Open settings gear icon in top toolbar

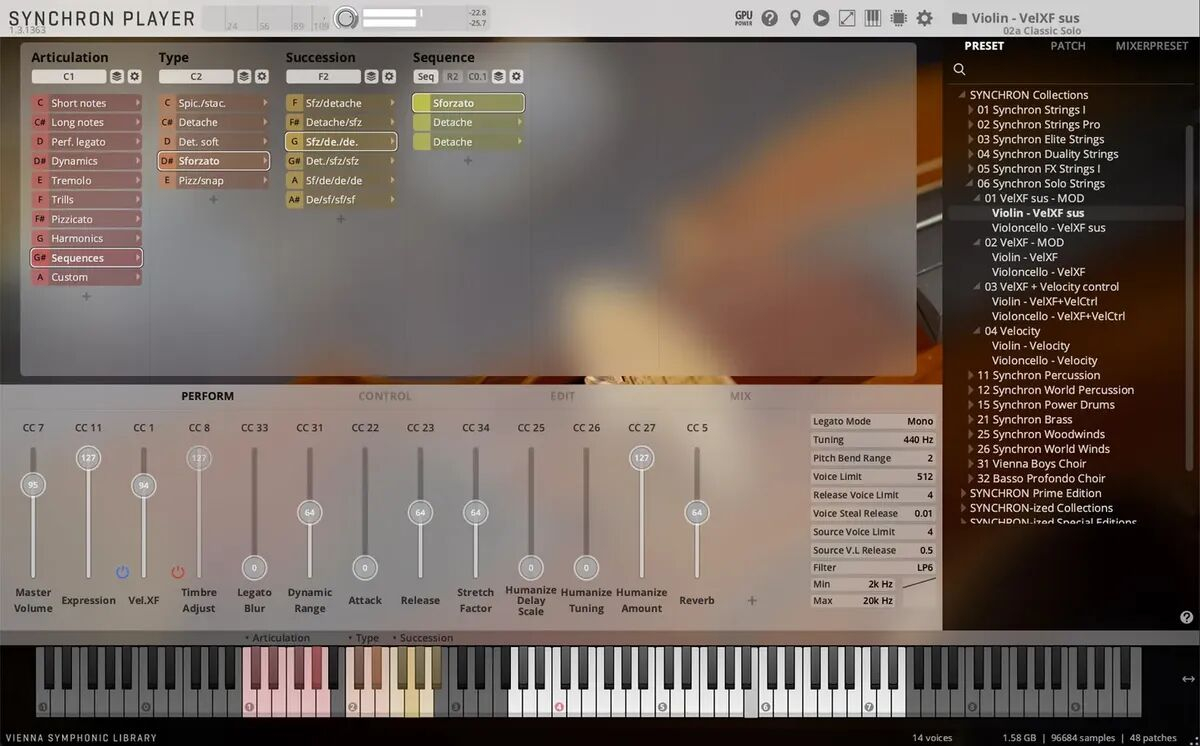924,18
